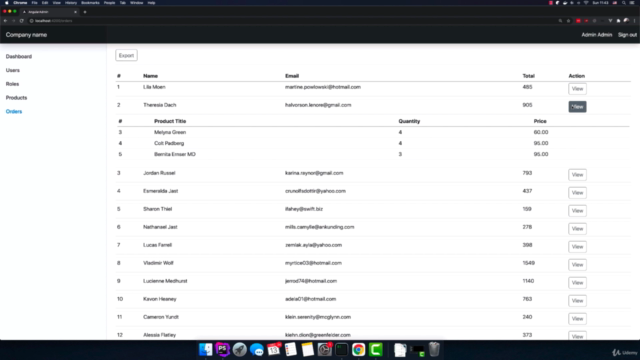This screenshot has width=640, height=360.
Task: Open the Apple menu
Action: [x=7, y=3]
